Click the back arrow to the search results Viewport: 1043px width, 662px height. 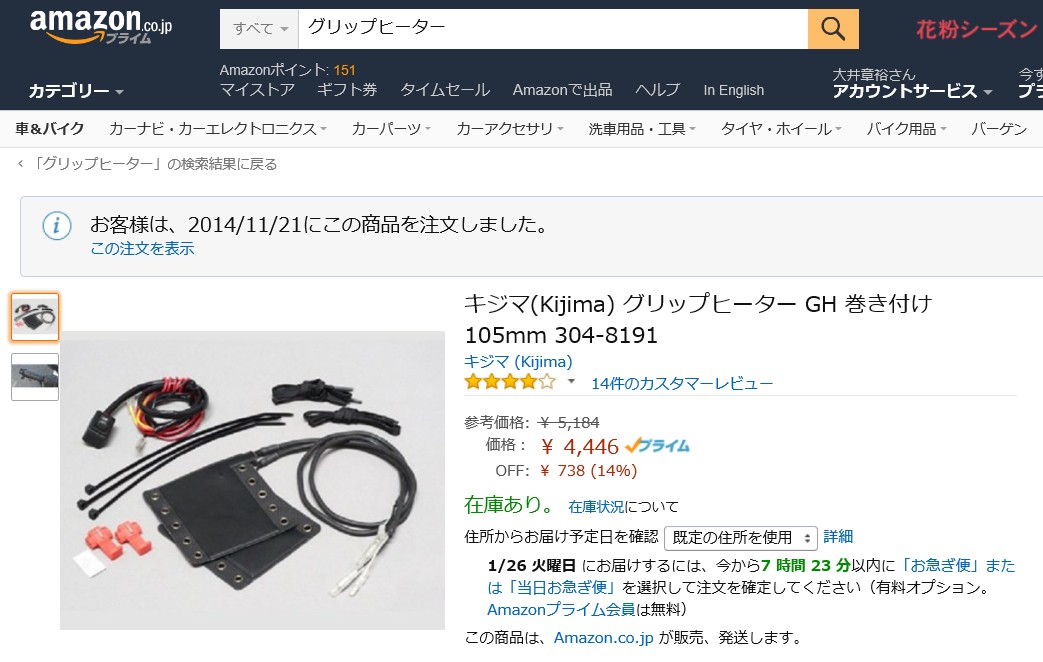click(x=21, y=164)
